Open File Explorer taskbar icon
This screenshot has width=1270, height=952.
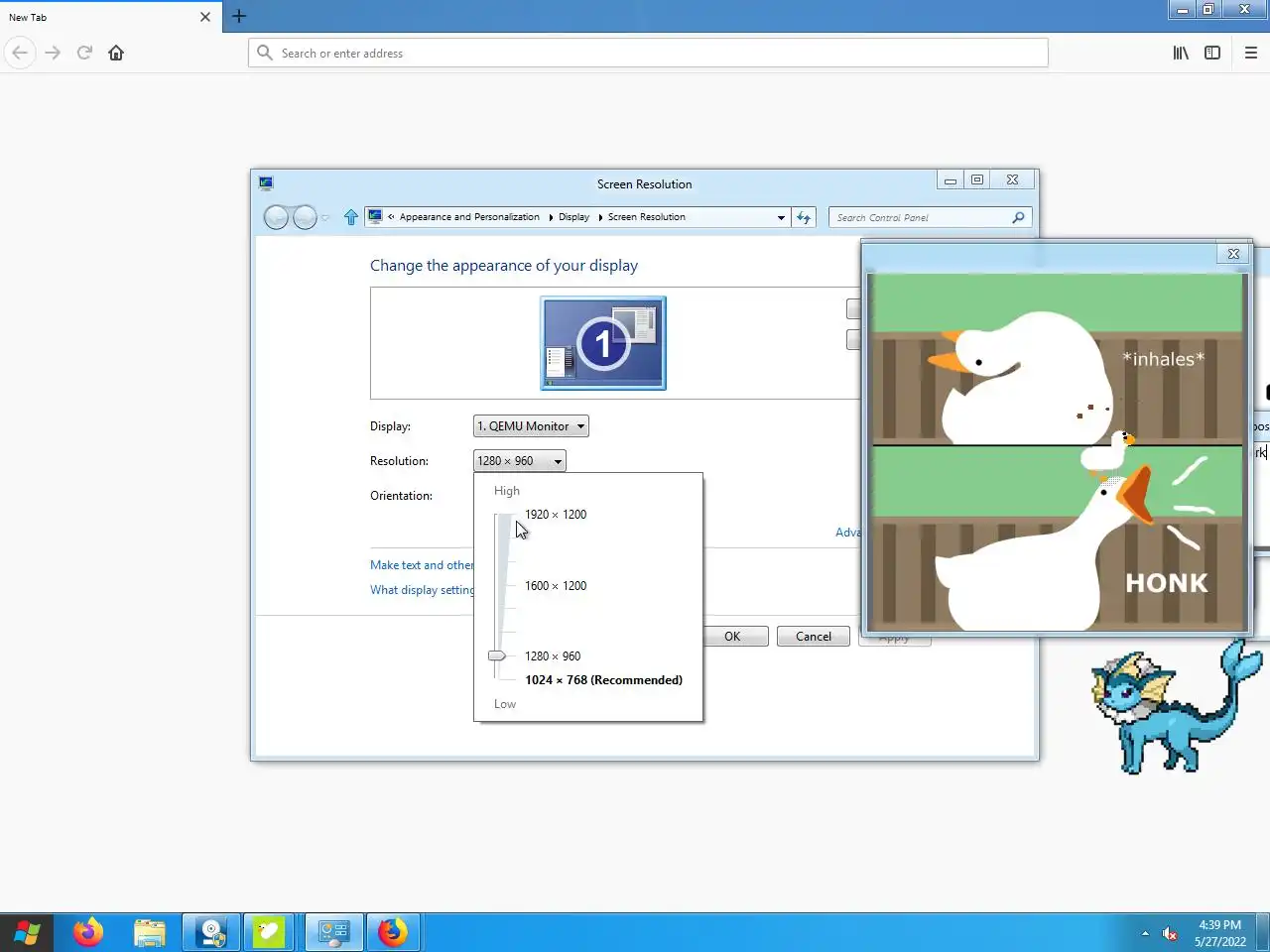150,933
